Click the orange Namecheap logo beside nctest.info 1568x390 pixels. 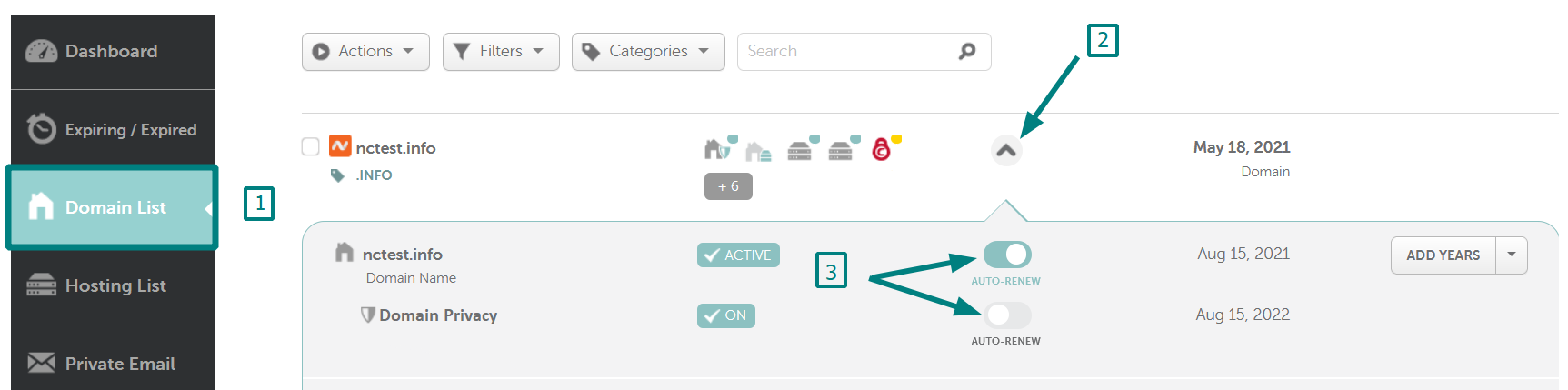[x=340, y=146]
